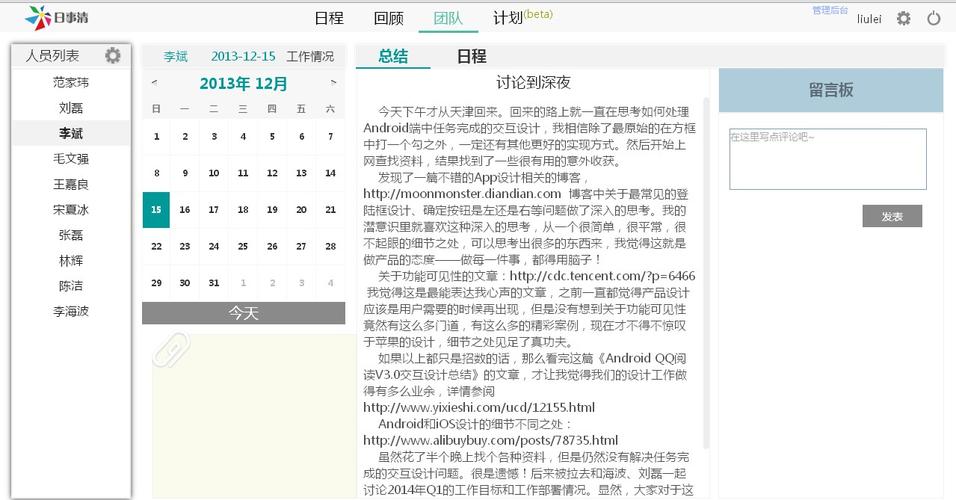
Task: Open the 日程 top navigation tab
Action: point(329,18)
